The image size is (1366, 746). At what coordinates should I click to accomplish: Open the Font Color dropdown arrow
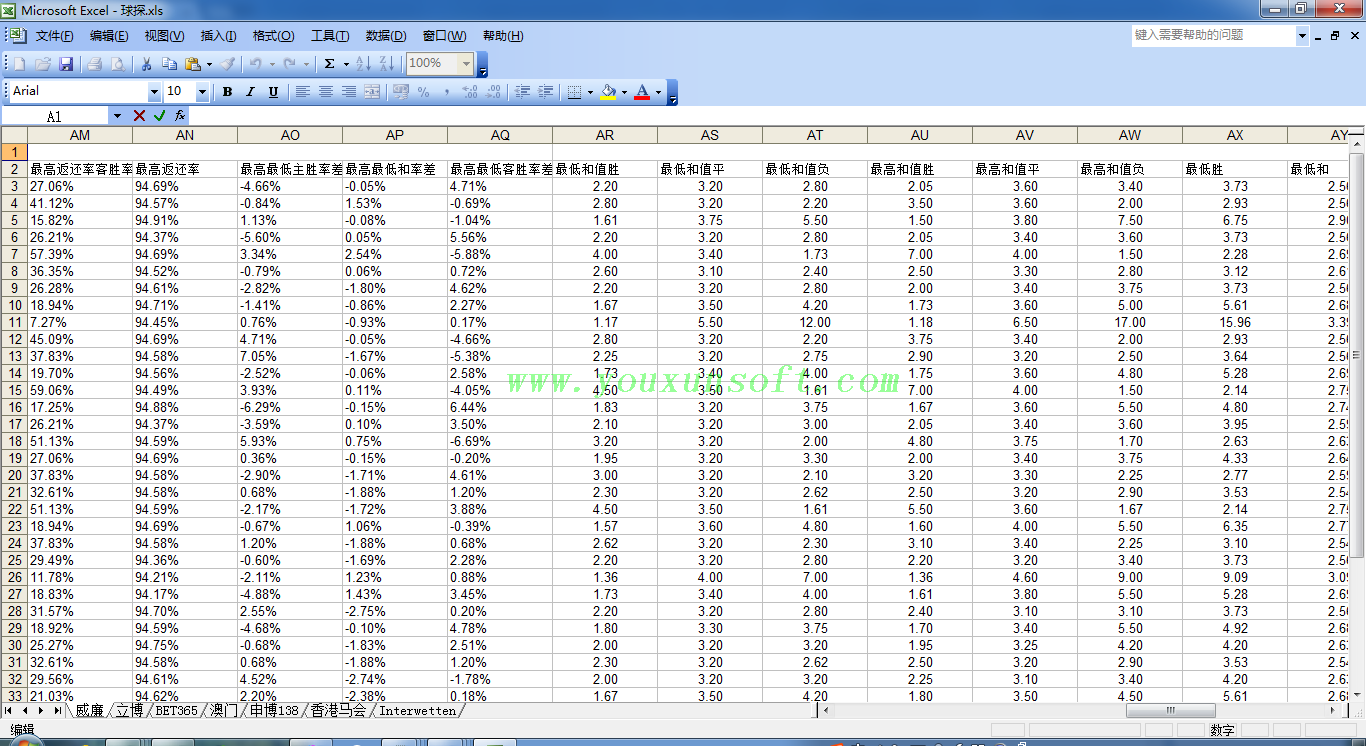tap(658, 92)
